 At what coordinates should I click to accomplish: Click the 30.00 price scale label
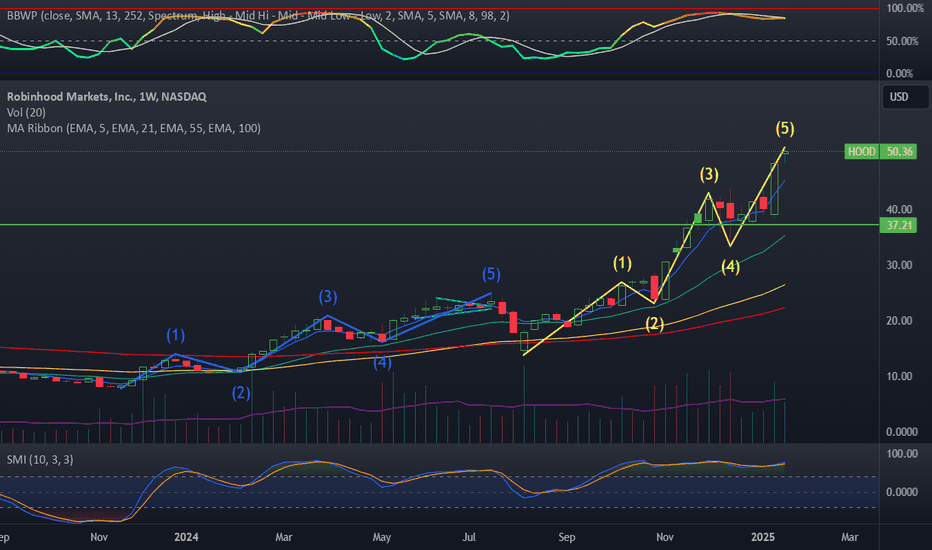(x=899, y=265)
